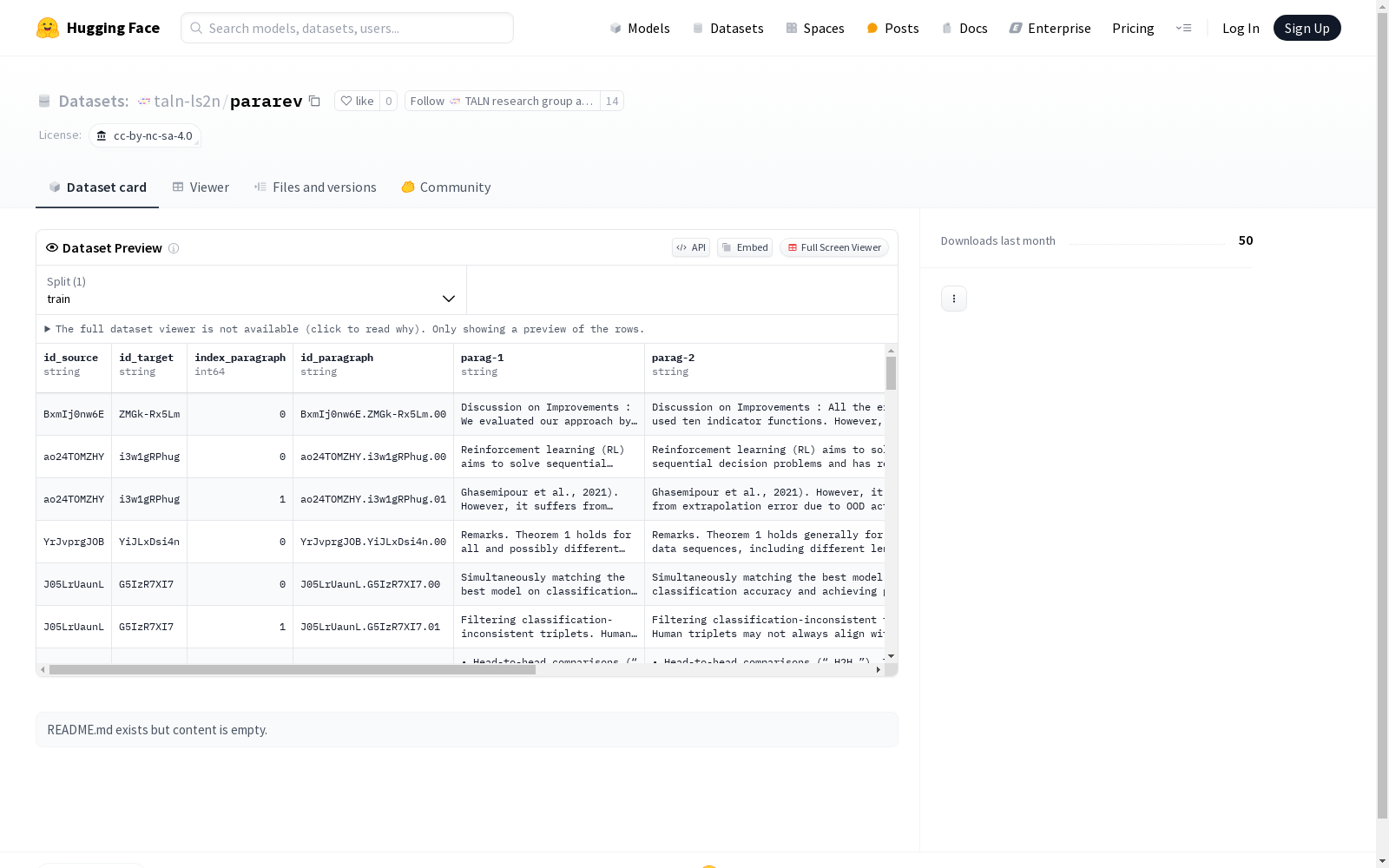Click the Embed button
The image size is (1389, 868).
745,247
